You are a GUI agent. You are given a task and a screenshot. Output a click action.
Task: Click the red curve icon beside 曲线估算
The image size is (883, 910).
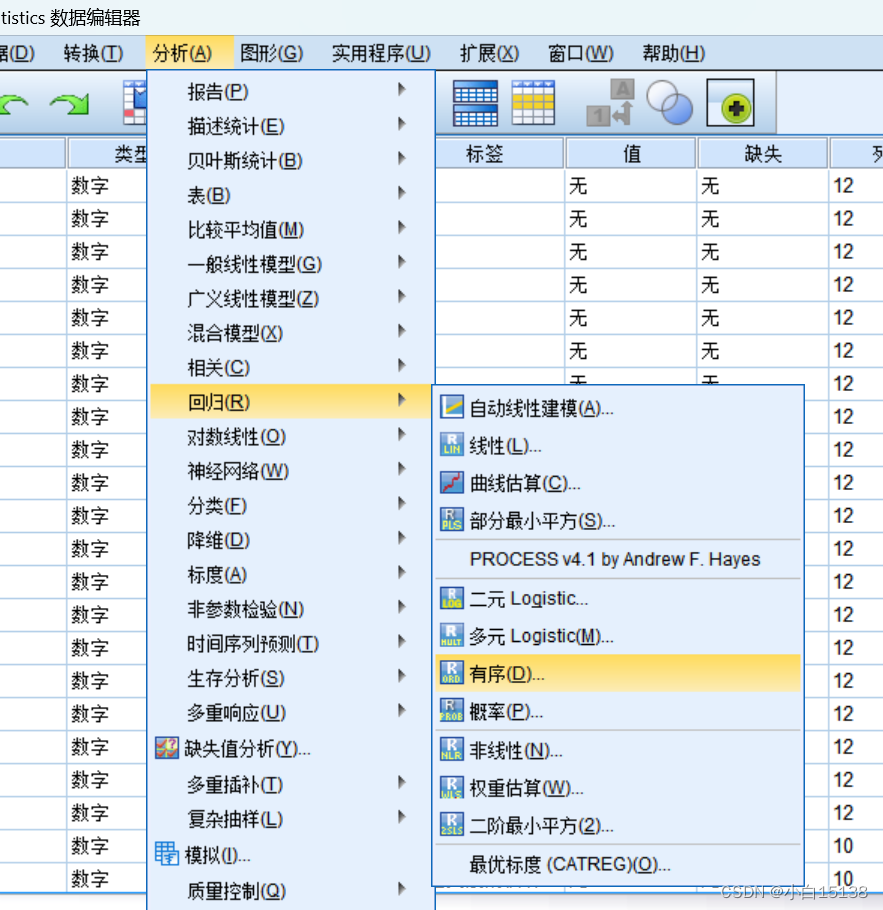[452, 482]
